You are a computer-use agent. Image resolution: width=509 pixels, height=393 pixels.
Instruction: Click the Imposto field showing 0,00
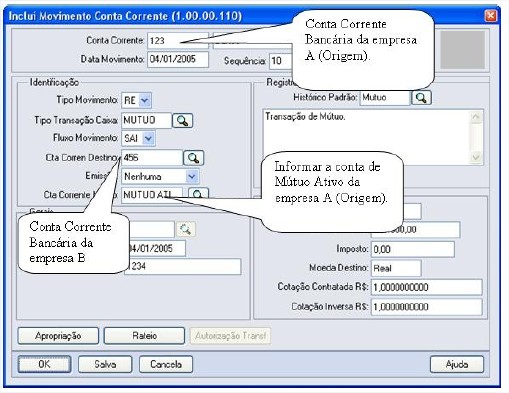click(x=413, y=249)
